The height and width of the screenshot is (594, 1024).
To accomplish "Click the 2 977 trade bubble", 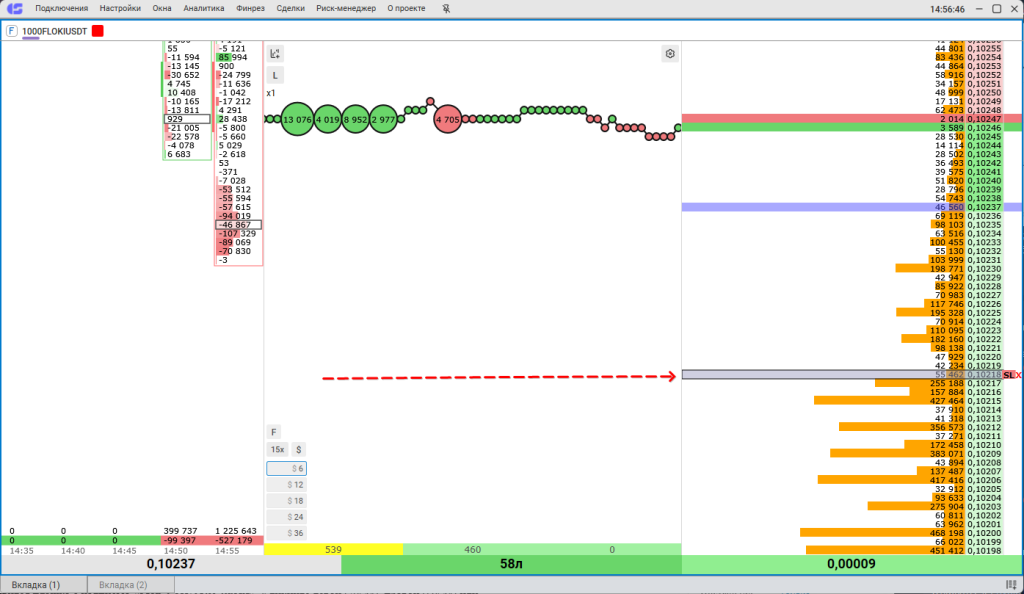I will tap(383, 119).
